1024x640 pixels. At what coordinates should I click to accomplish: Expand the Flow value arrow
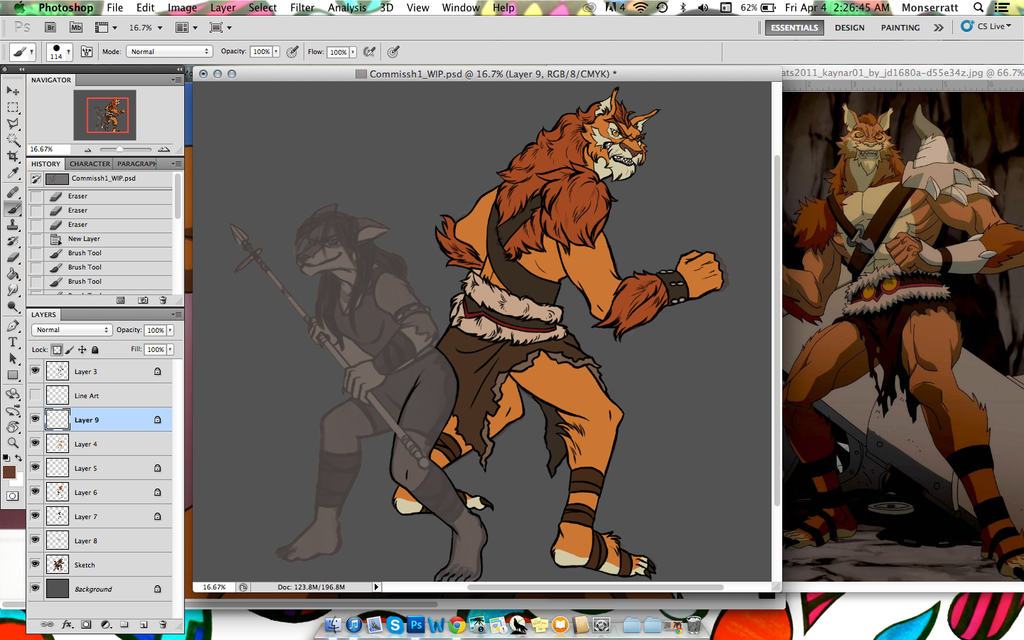pos(353,52)
